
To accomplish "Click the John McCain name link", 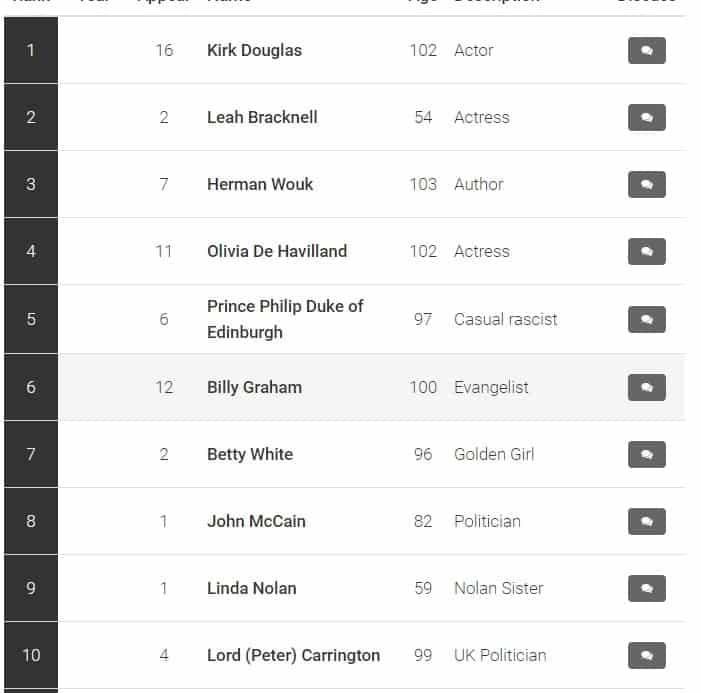I will [256, 522].
